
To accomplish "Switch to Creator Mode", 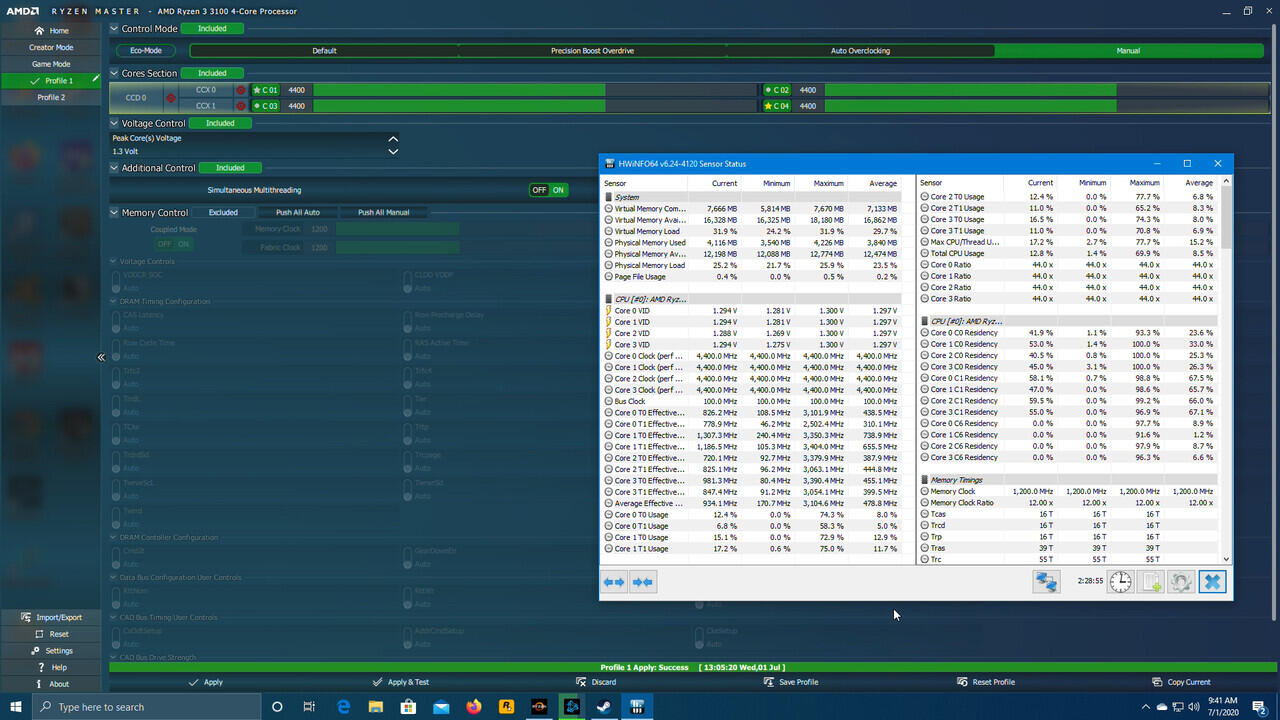I will click(x=51, y=47).
